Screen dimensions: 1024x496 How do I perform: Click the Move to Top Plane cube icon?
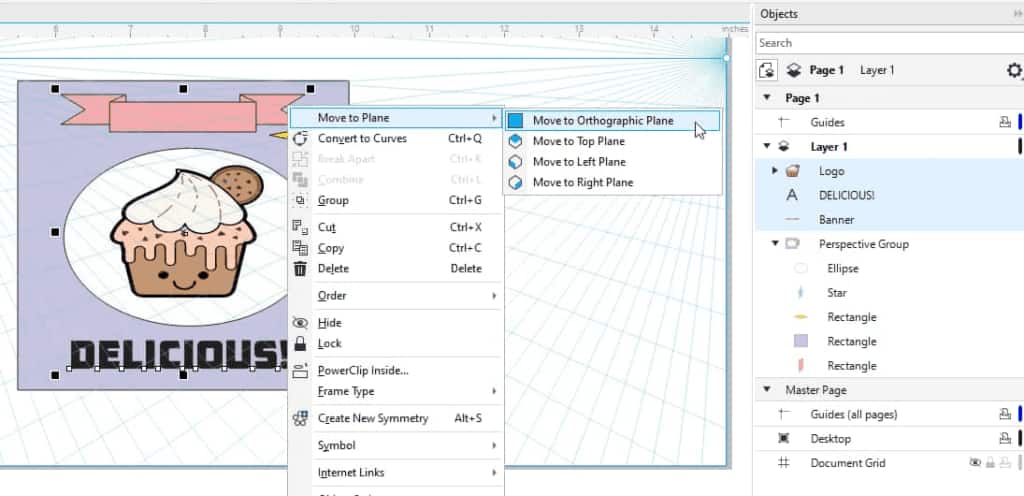point(515,141)
